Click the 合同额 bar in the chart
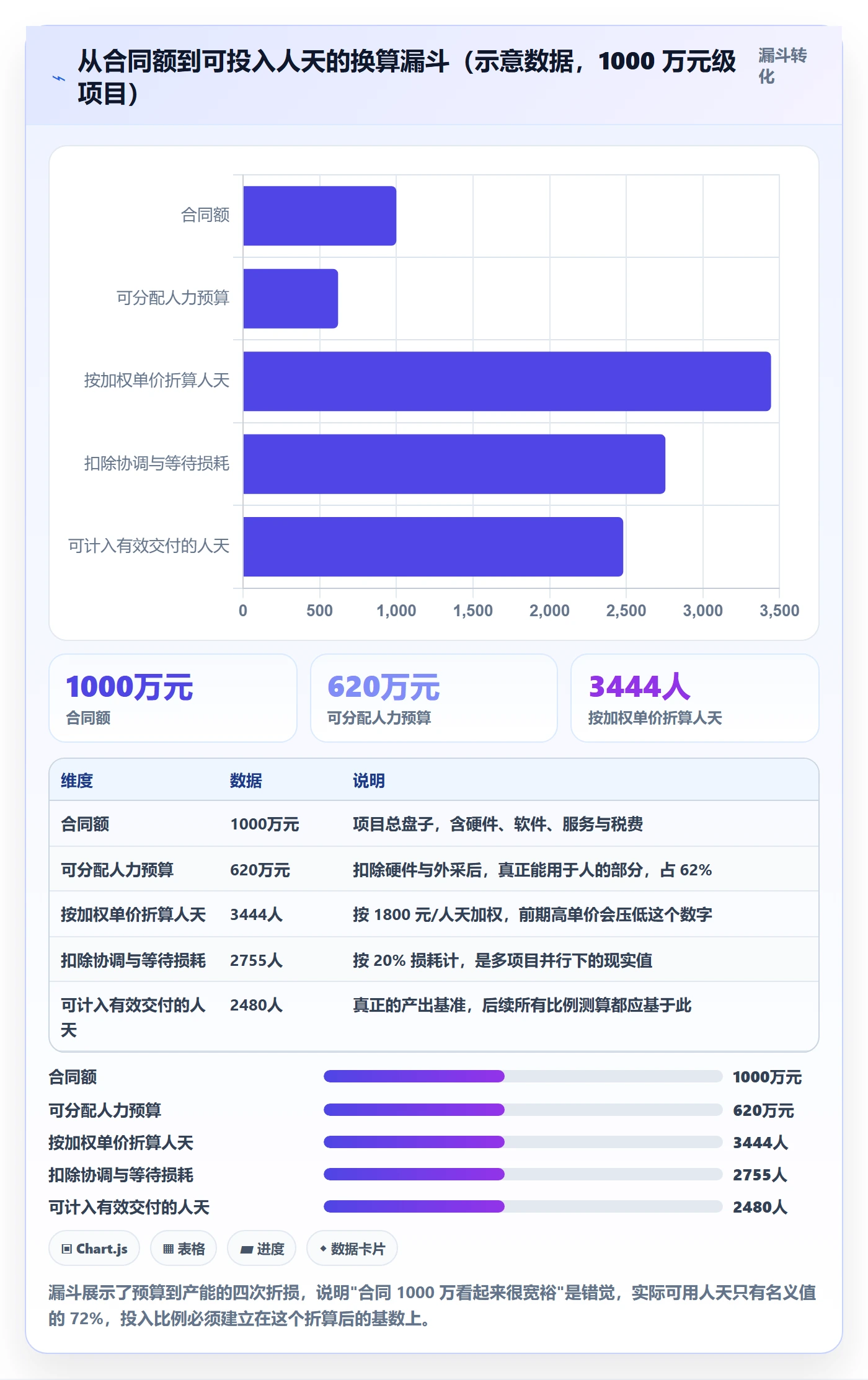The image size is (868, 1380). tap(319, 216)
